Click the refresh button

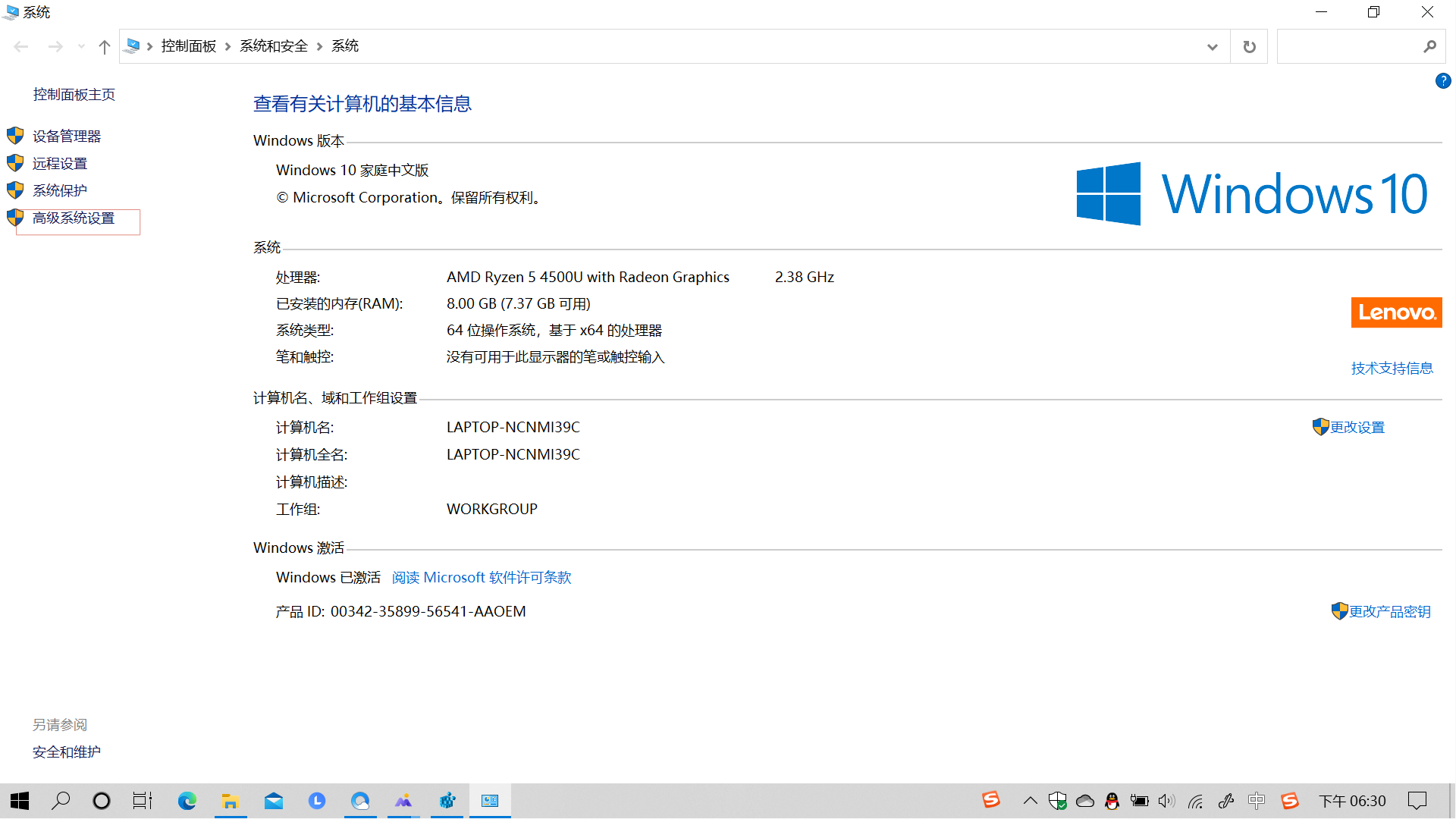point(1250,47)
